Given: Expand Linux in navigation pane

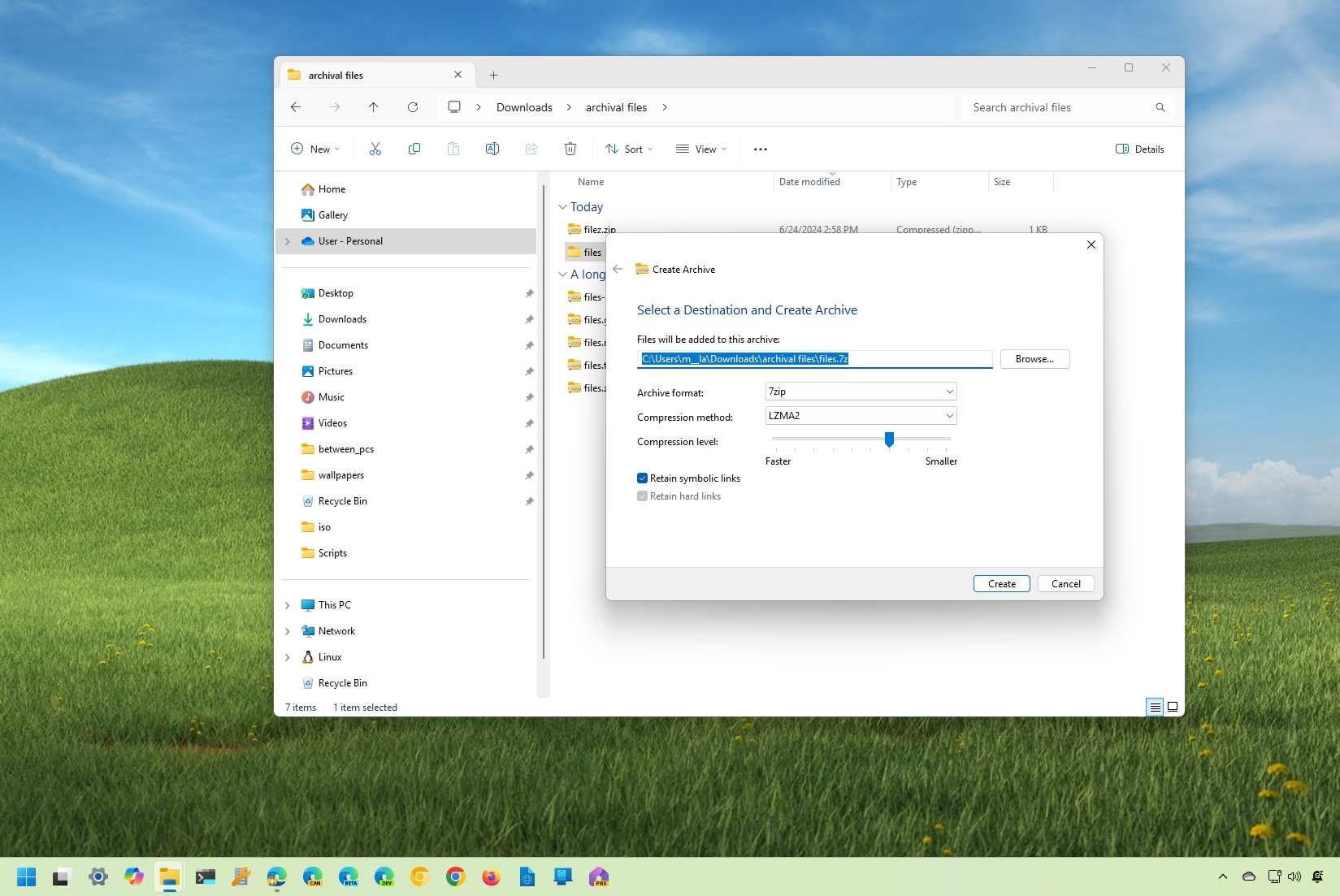Looking at the screenshot, I should pyautogui.click(x=288, y=657).
